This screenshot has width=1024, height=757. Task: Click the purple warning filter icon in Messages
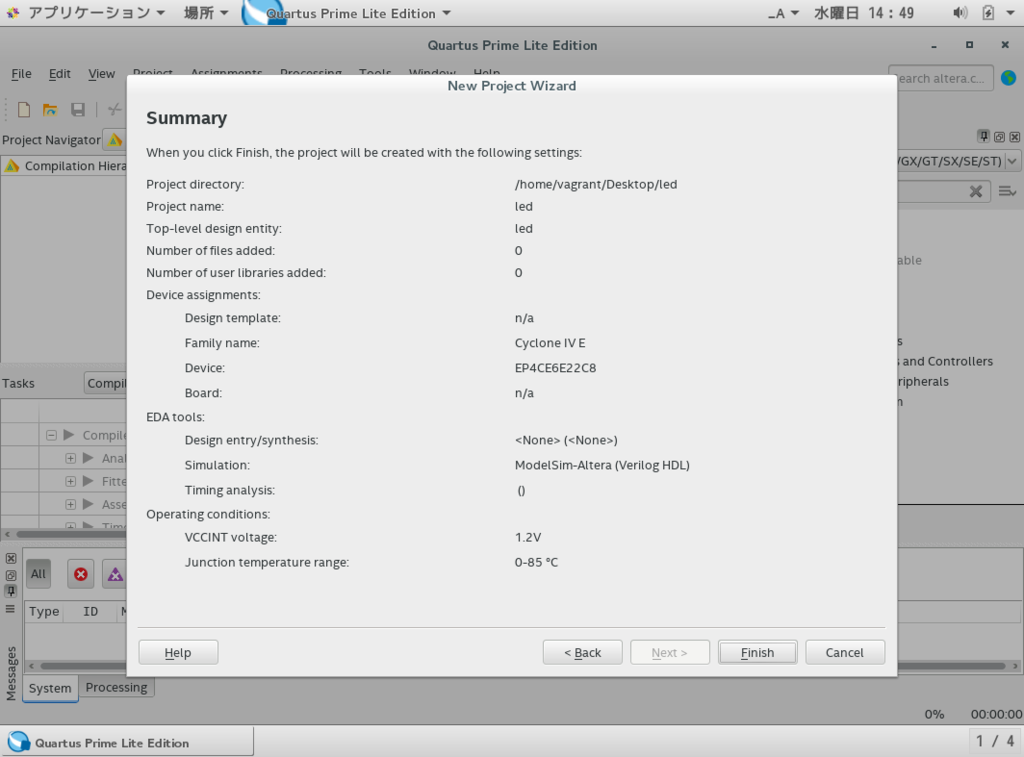[115, 574]
